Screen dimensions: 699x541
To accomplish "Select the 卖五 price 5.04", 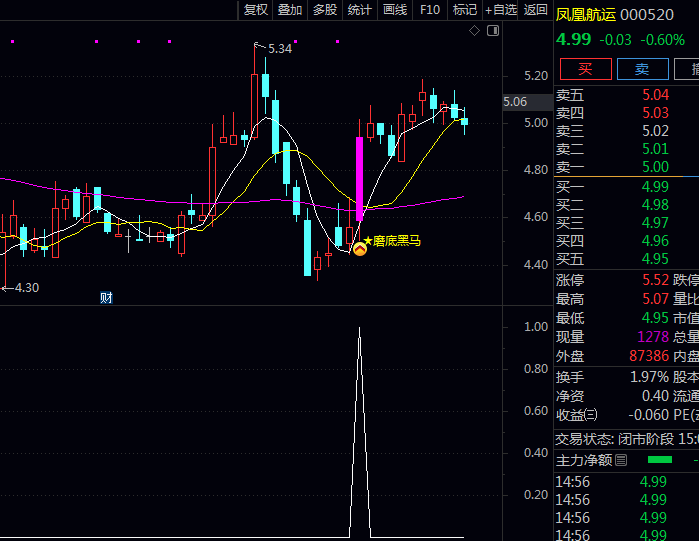I will click(x=655, y=95).
